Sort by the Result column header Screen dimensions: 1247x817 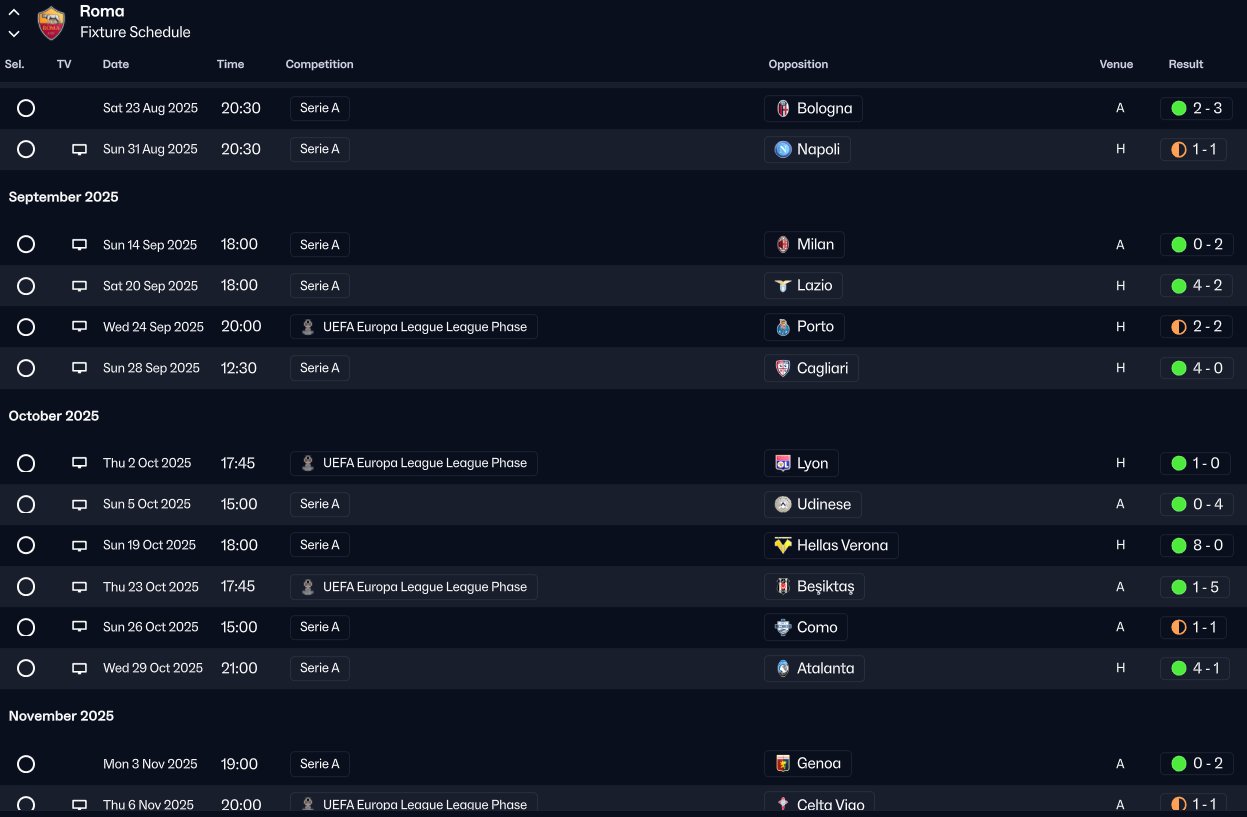1185,64
